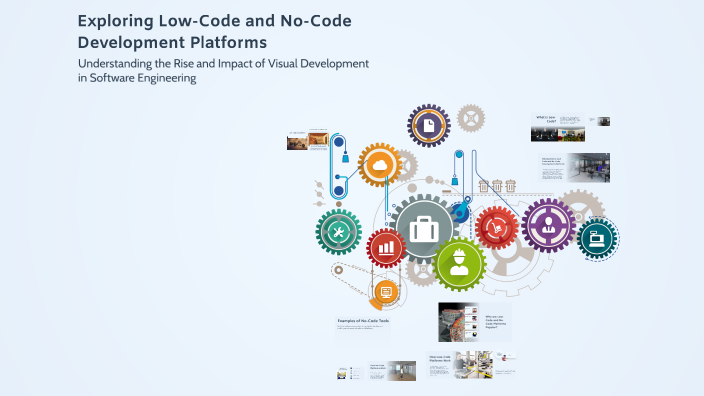Click the middle tan trash bin icon
Screen dimensions: 704x396
click(497, 186)
